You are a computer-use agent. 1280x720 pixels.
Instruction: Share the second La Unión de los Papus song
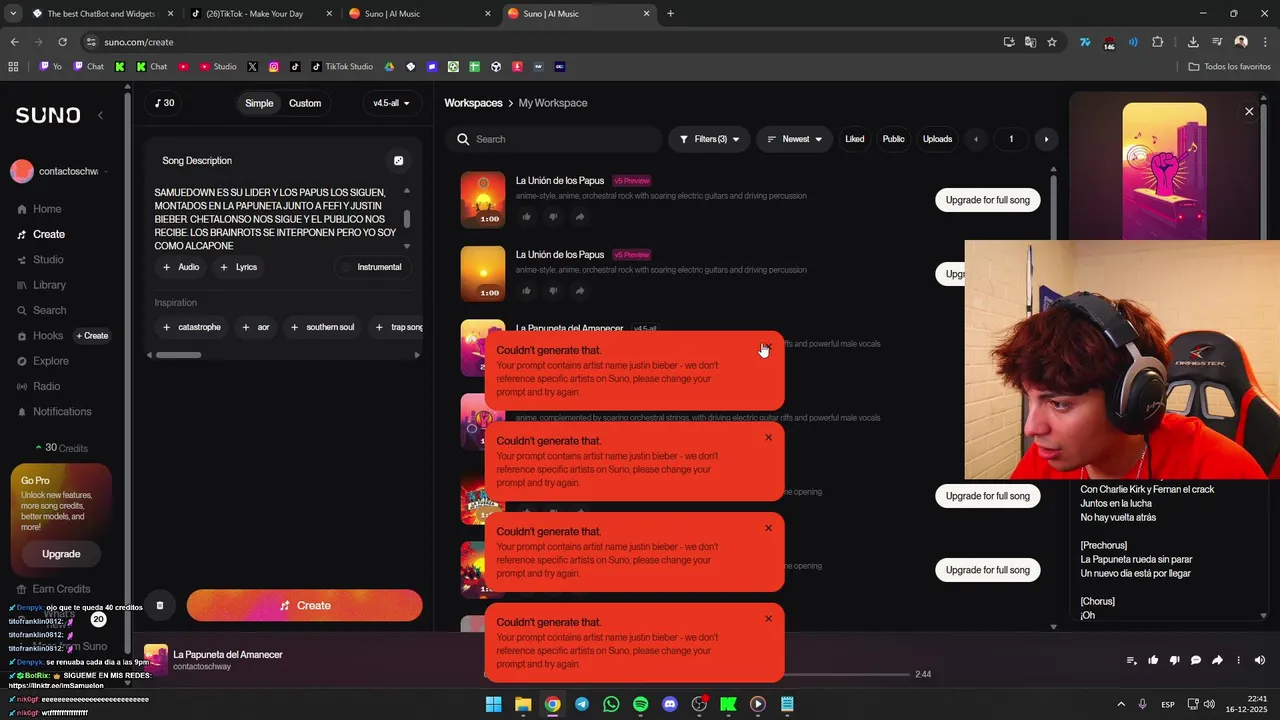pyautogui.click(x=579, y=291)
